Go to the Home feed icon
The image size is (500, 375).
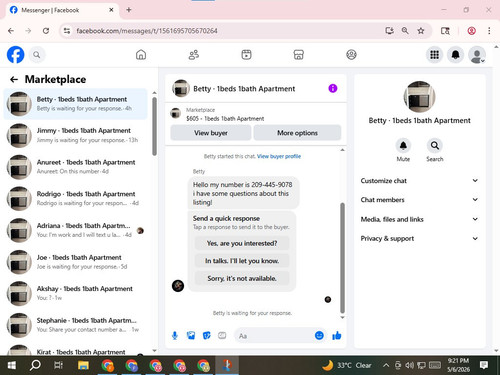point(141,55)
